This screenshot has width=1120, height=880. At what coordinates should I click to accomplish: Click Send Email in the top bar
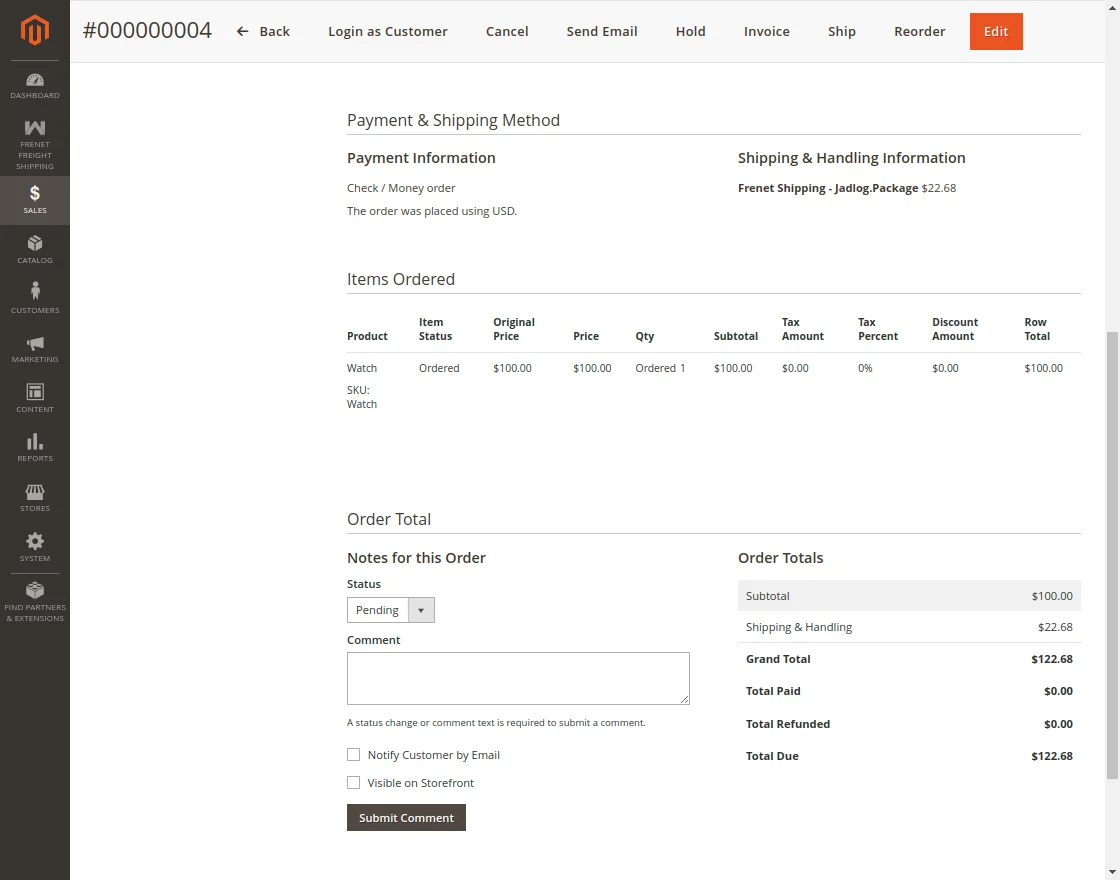(601, 31)
